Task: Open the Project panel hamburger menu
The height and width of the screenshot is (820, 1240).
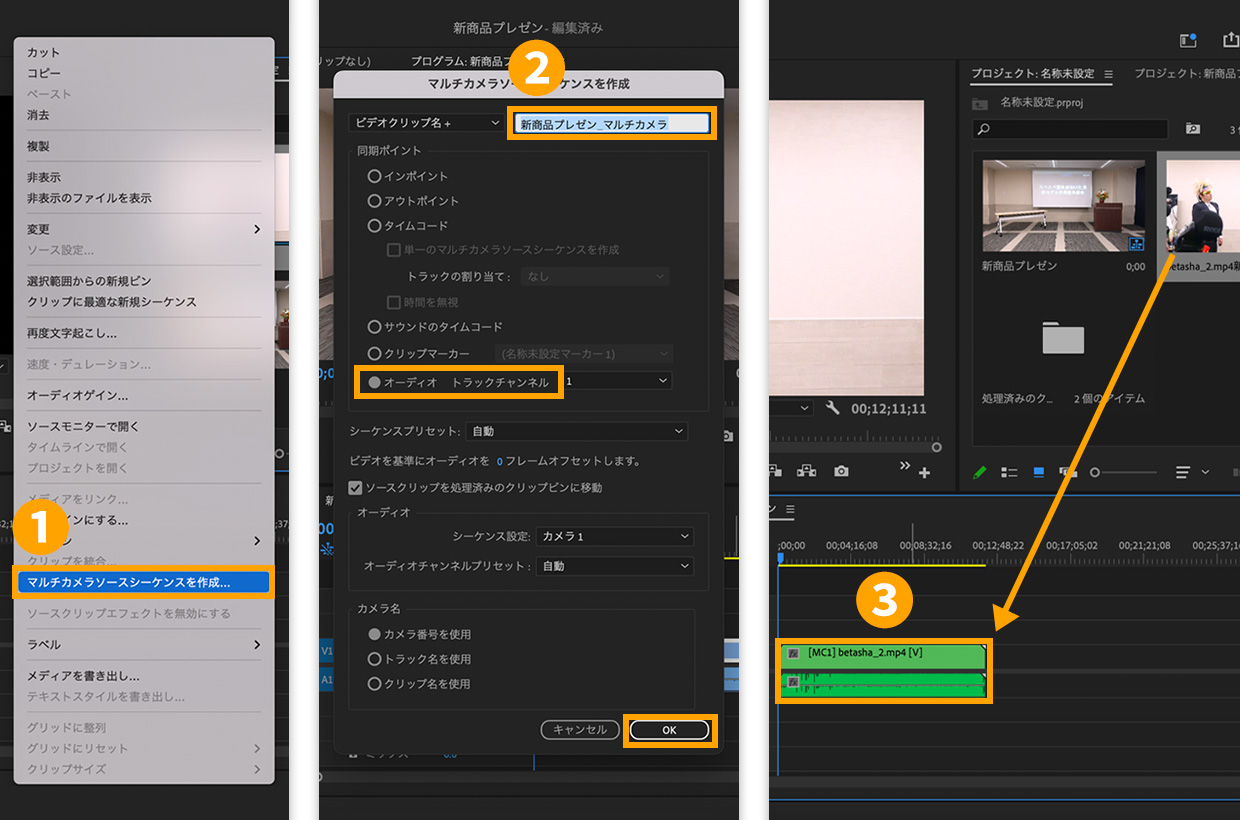Action: pyautogui.click(x=1107, y=74)
